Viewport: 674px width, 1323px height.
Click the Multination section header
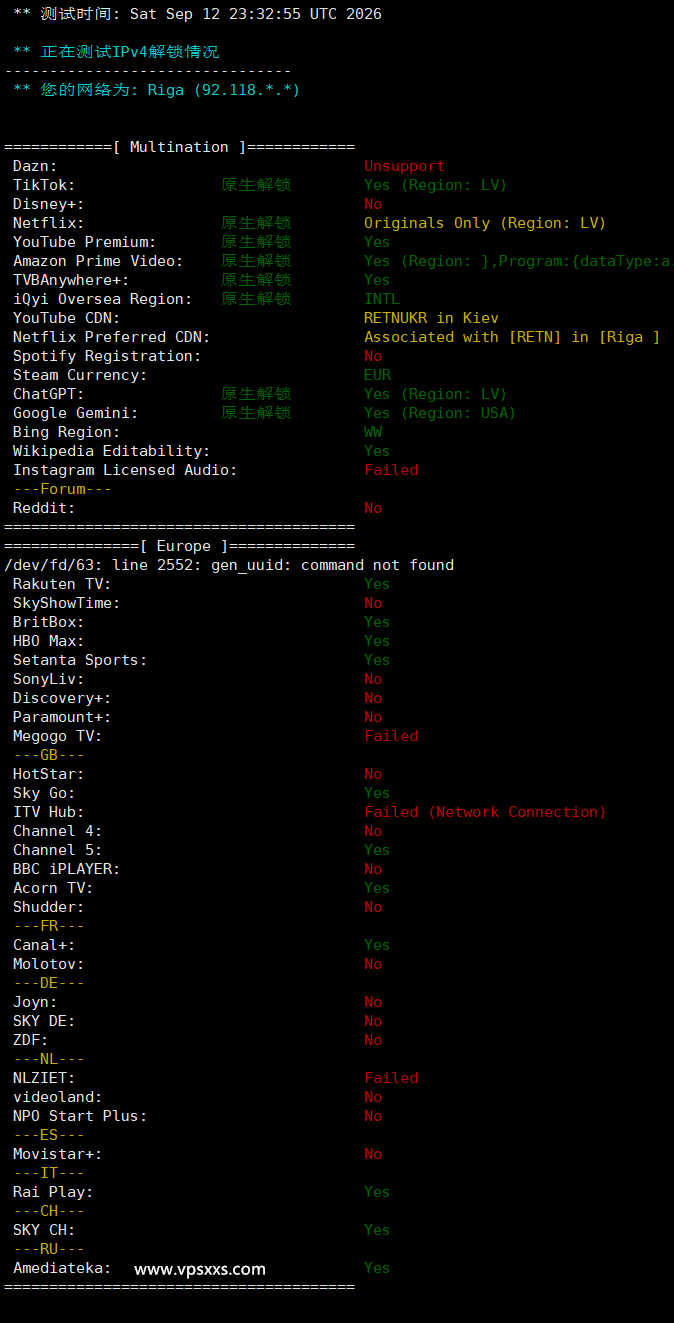click(179, 147)
